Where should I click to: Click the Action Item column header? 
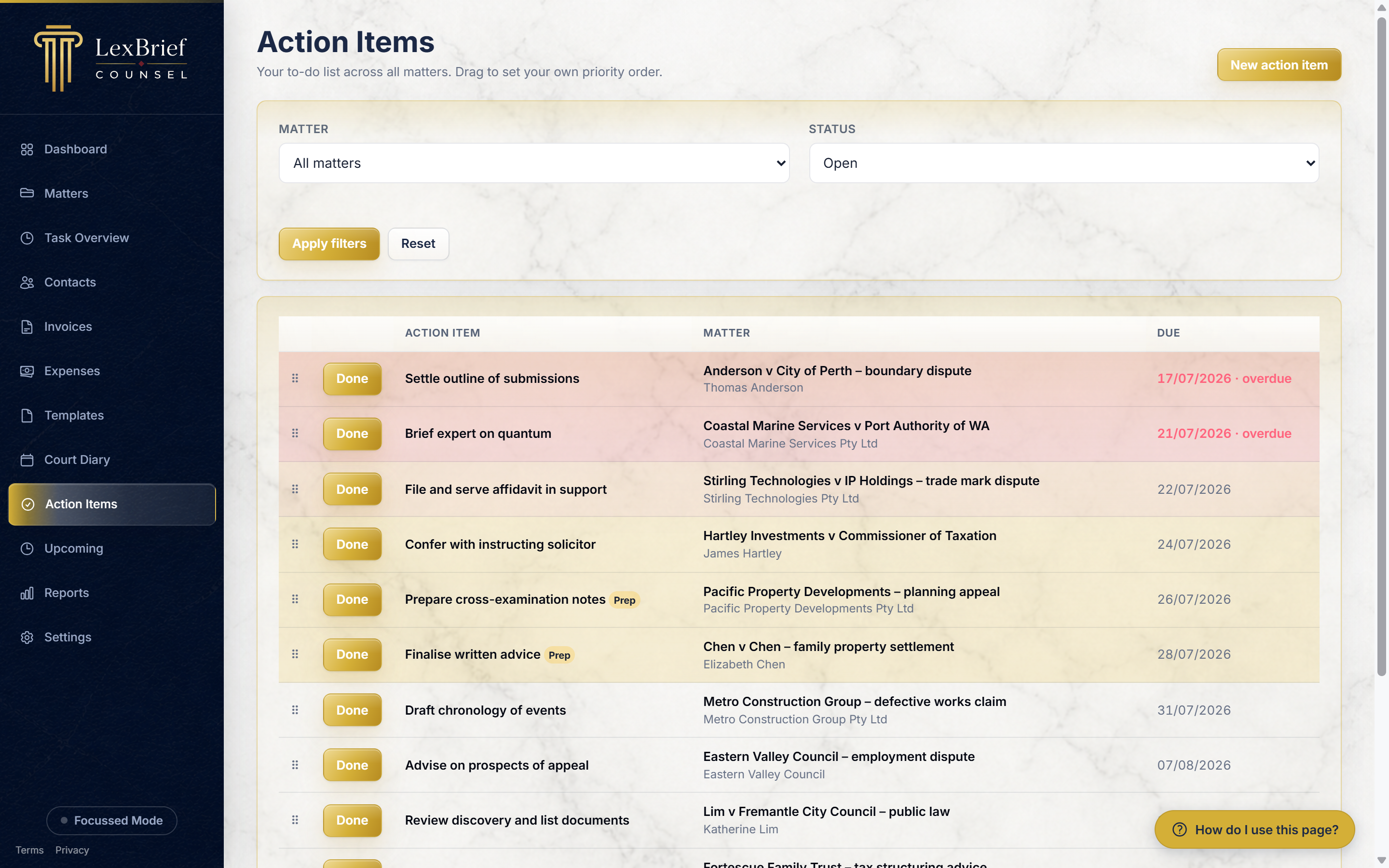pos(443,333)
